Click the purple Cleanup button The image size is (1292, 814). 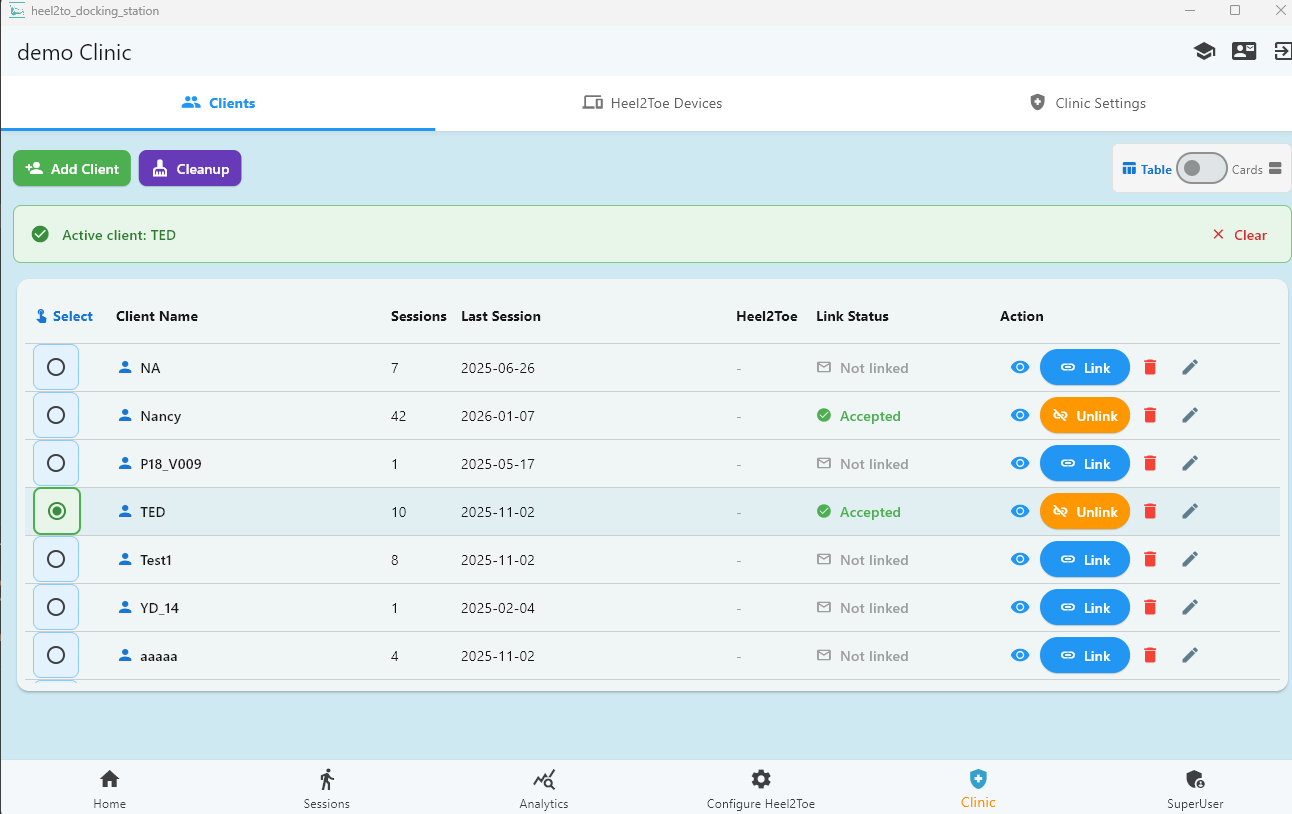[x=190, y=169]
